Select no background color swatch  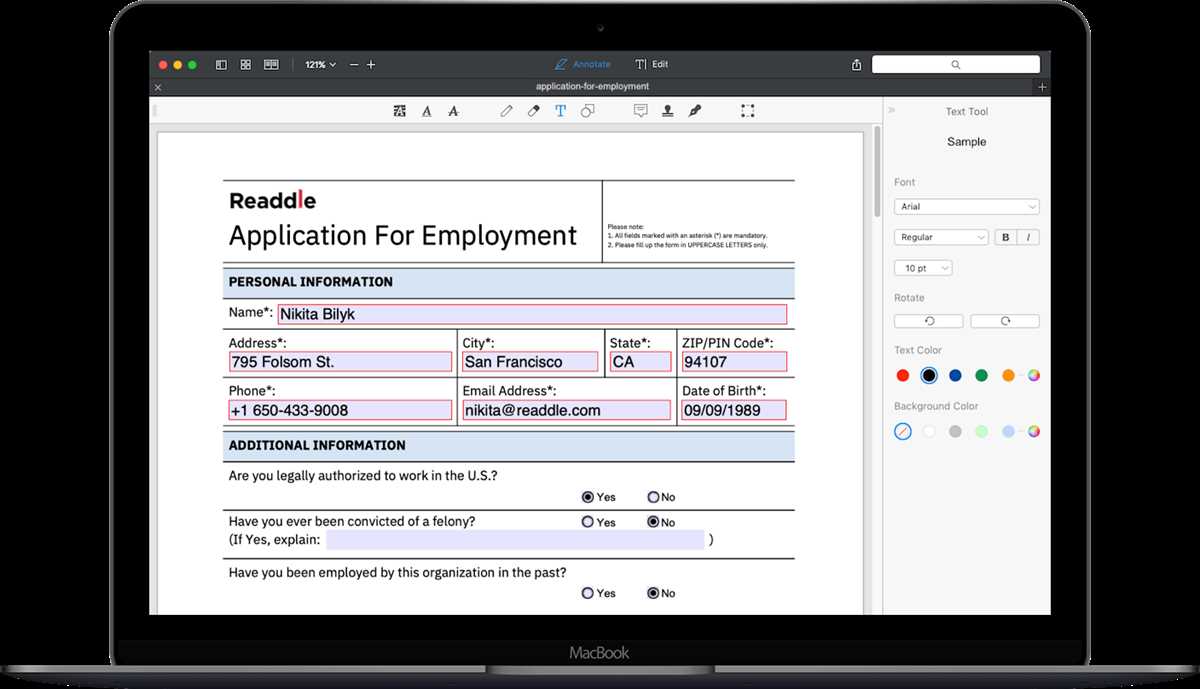[902, 431]
